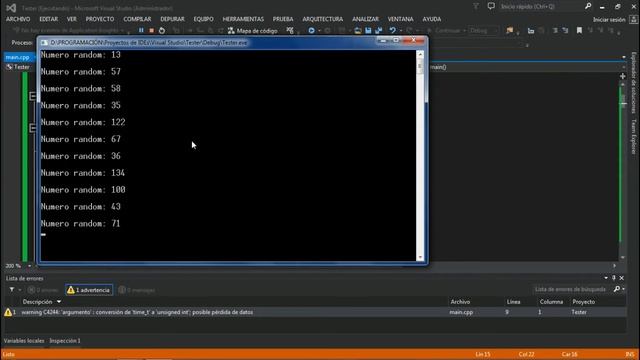
Task: Click the Continuar button
Action: [447, 31]
